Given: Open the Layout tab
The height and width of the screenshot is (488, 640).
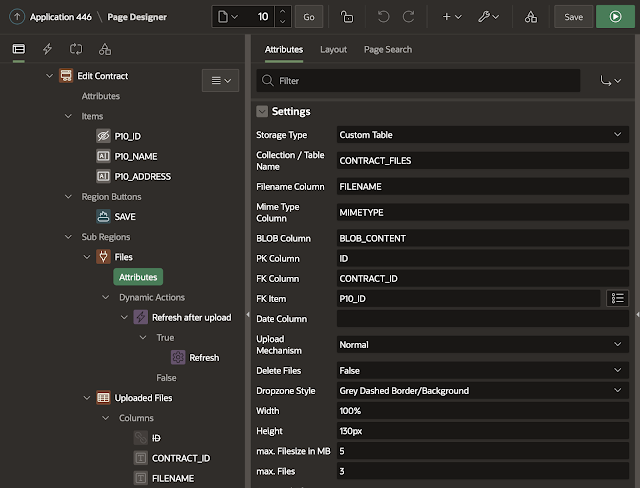Looking at the screenshot, I should tap(333, 49).
